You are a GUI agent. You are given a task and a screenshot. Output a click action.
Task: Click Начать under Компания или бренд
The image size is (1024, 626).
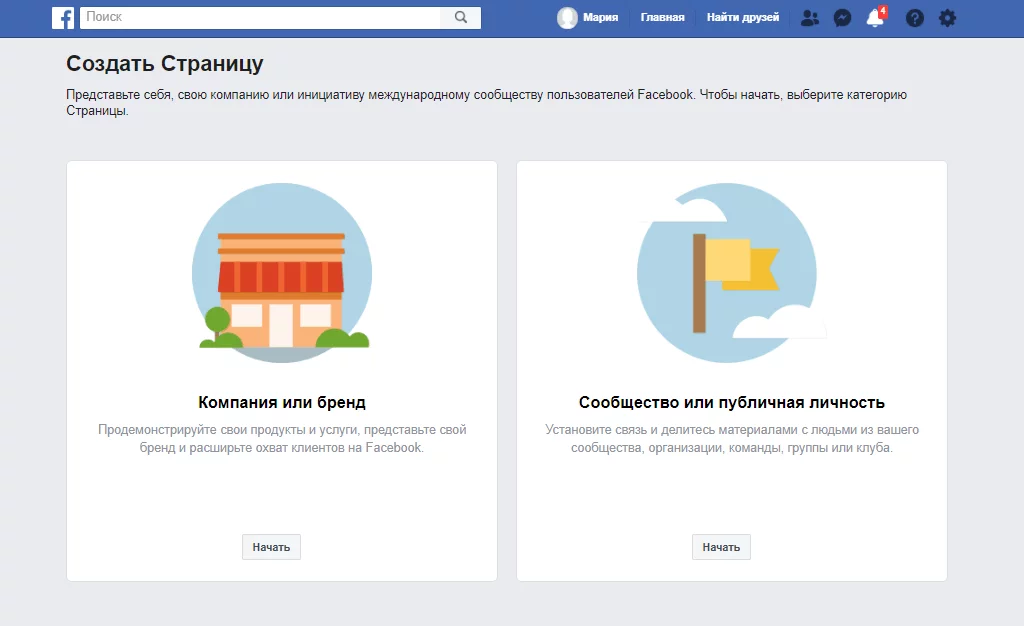point(271,547)
